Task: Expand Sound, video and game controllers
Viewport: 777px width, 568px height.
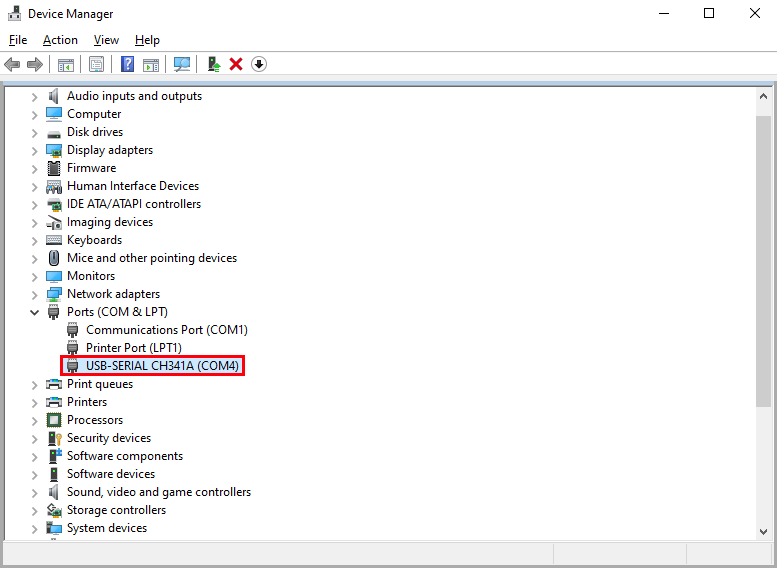Action: coord(34,492)
